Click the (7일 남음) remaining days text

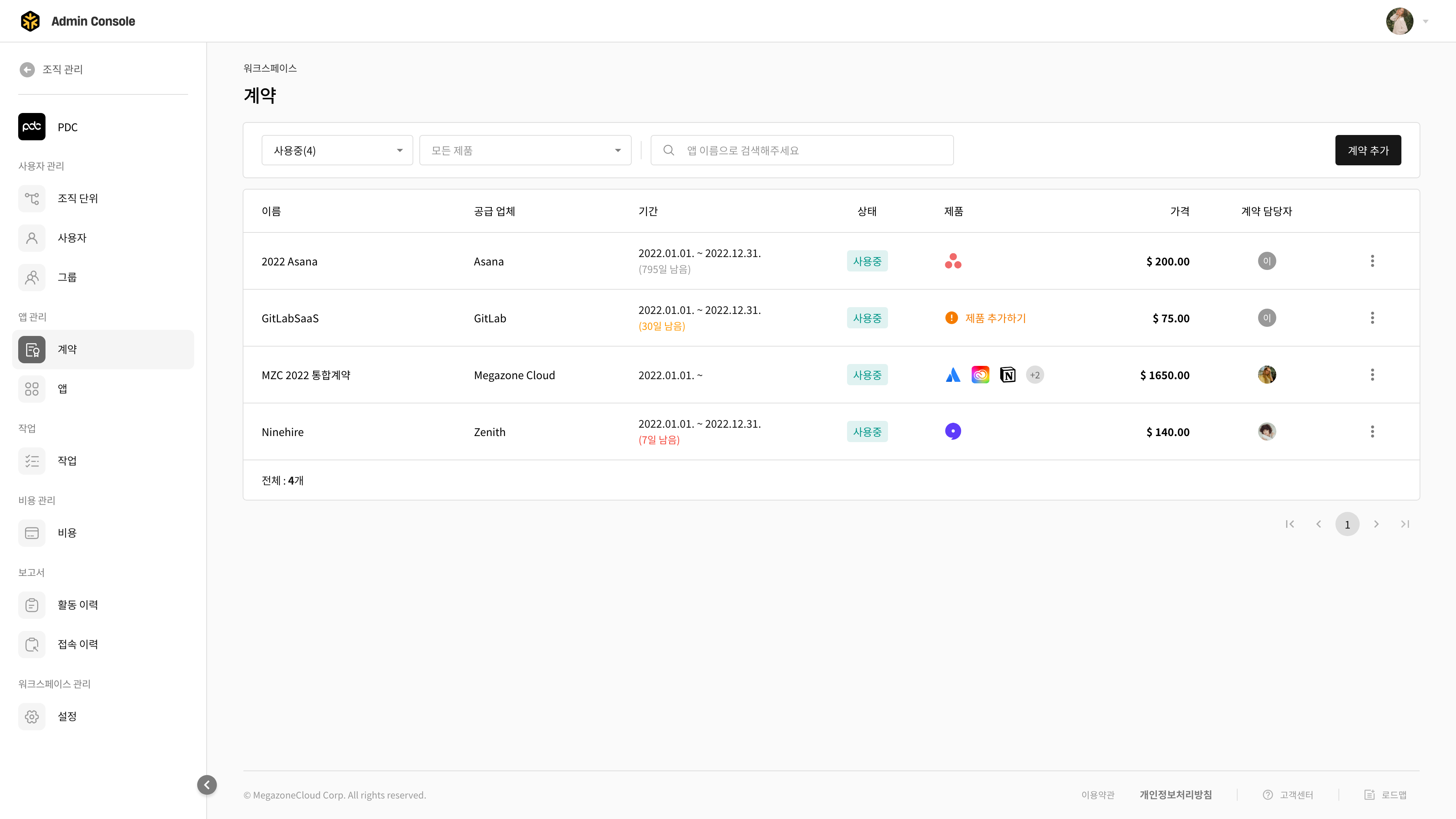659,440
